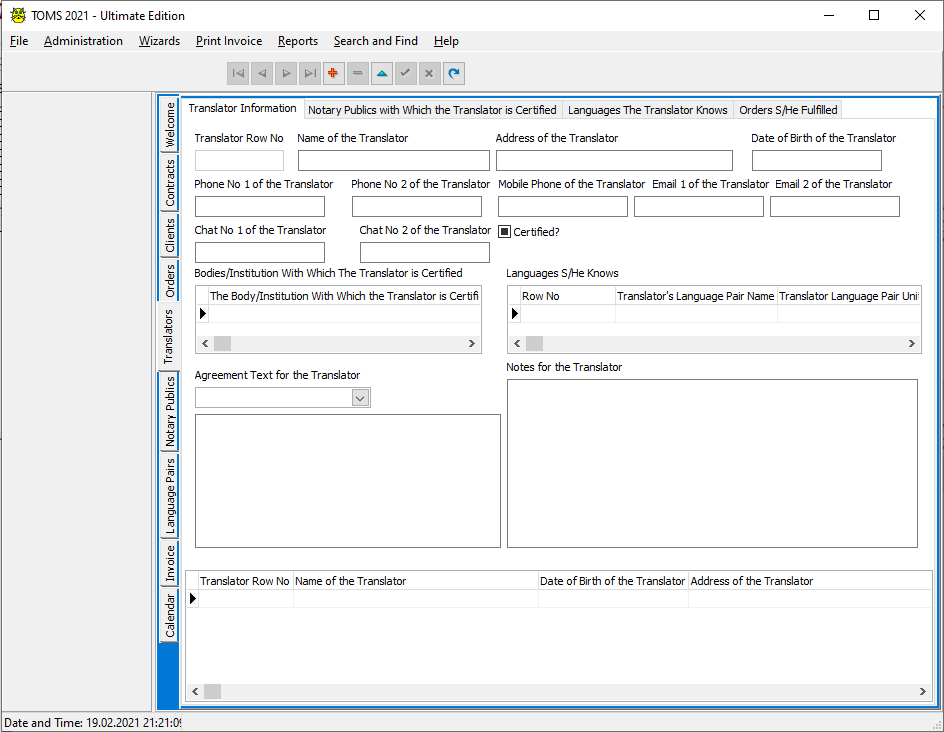Jump to the last record
The image size is (944, 732).
[x=310, y=73]
